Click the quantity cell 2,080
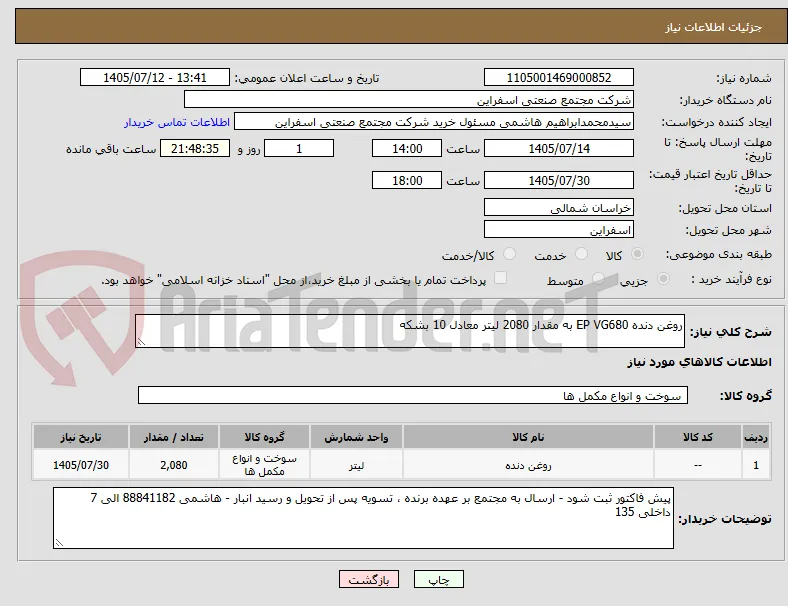Image resolution: width=788 pixels, height=606 pixels. [x=174, y=465]
